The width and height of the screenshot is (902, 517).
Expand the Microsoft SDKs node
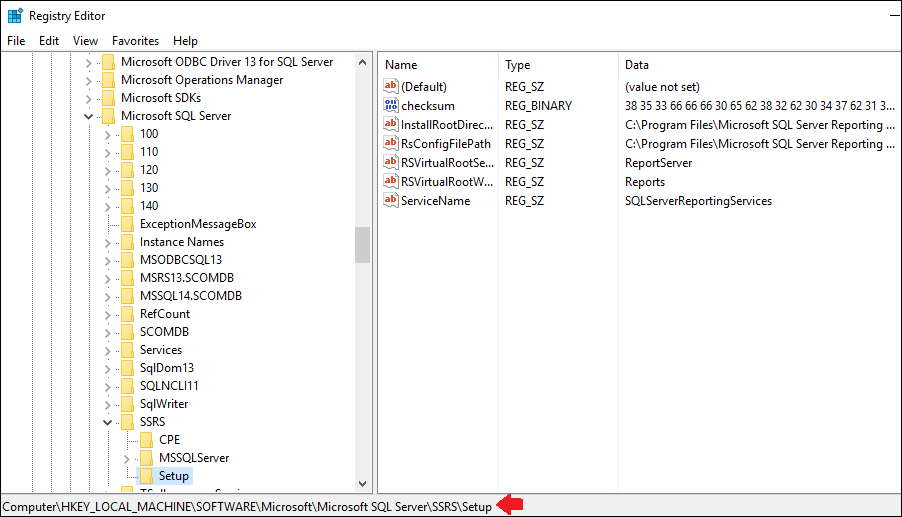[x=88, y=99]
